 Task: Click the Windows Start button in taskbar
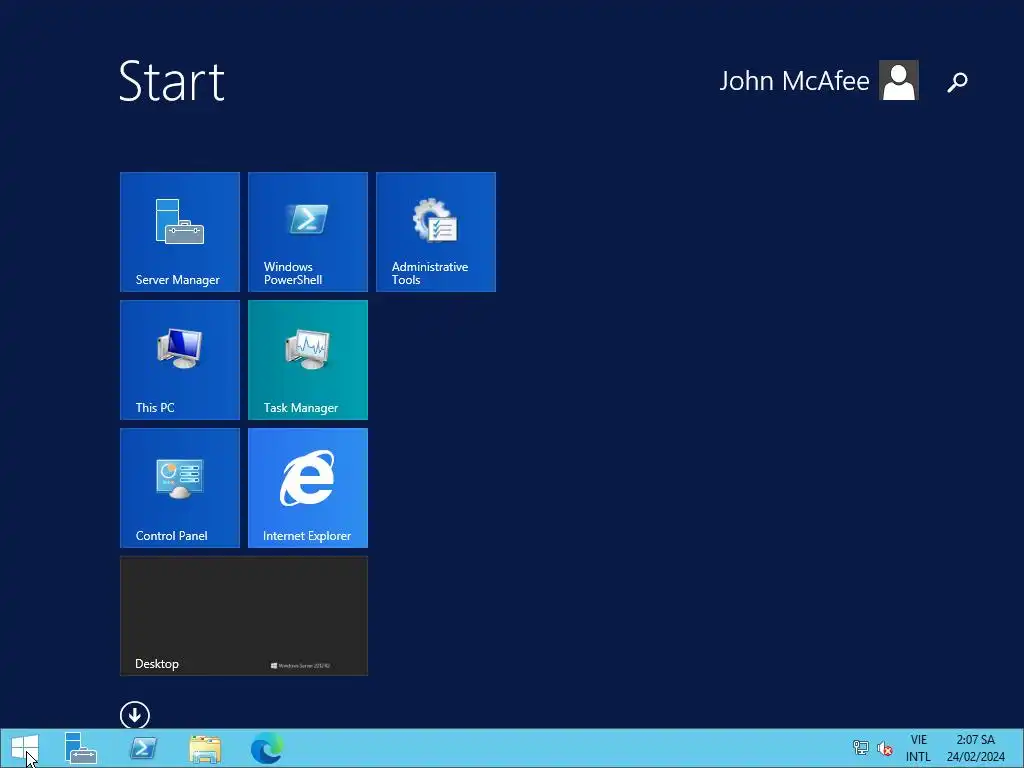(x=25, y=748)
